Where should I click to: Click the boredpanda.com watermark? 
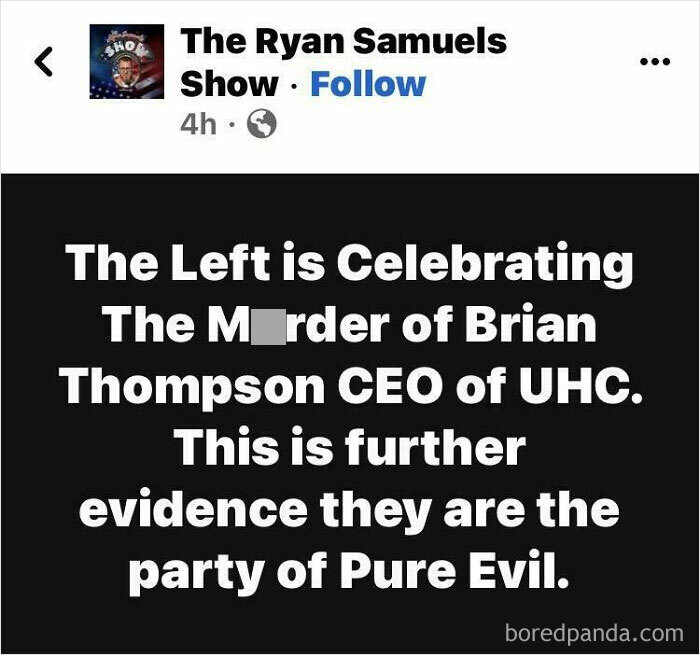594,633
